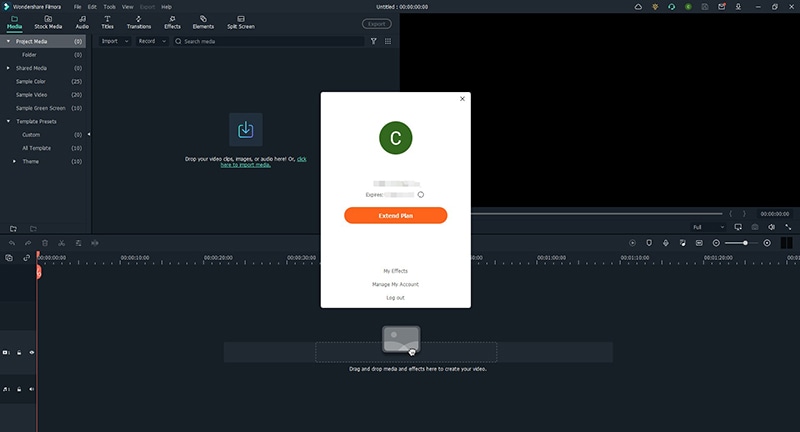Toggle lock on audio track 1
This screenshot has width=800, height=432.
(19, 389)
